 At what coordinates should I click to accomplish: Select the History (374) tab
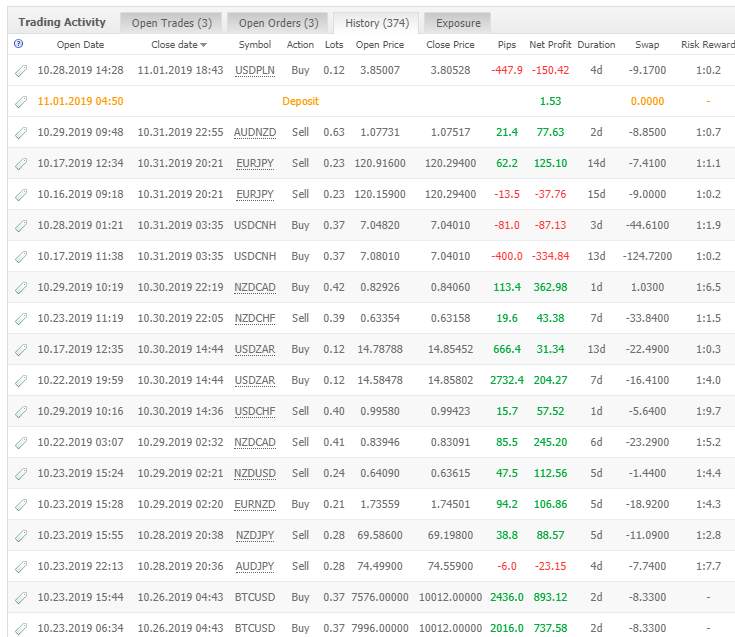click(377, 23)
